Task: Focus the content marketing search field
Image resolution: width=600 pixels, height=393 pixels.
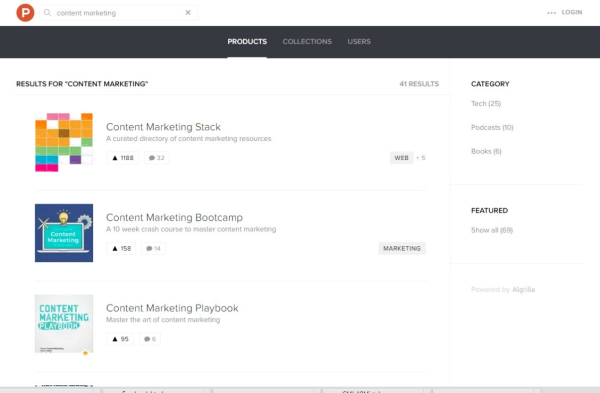Action: 119,13
